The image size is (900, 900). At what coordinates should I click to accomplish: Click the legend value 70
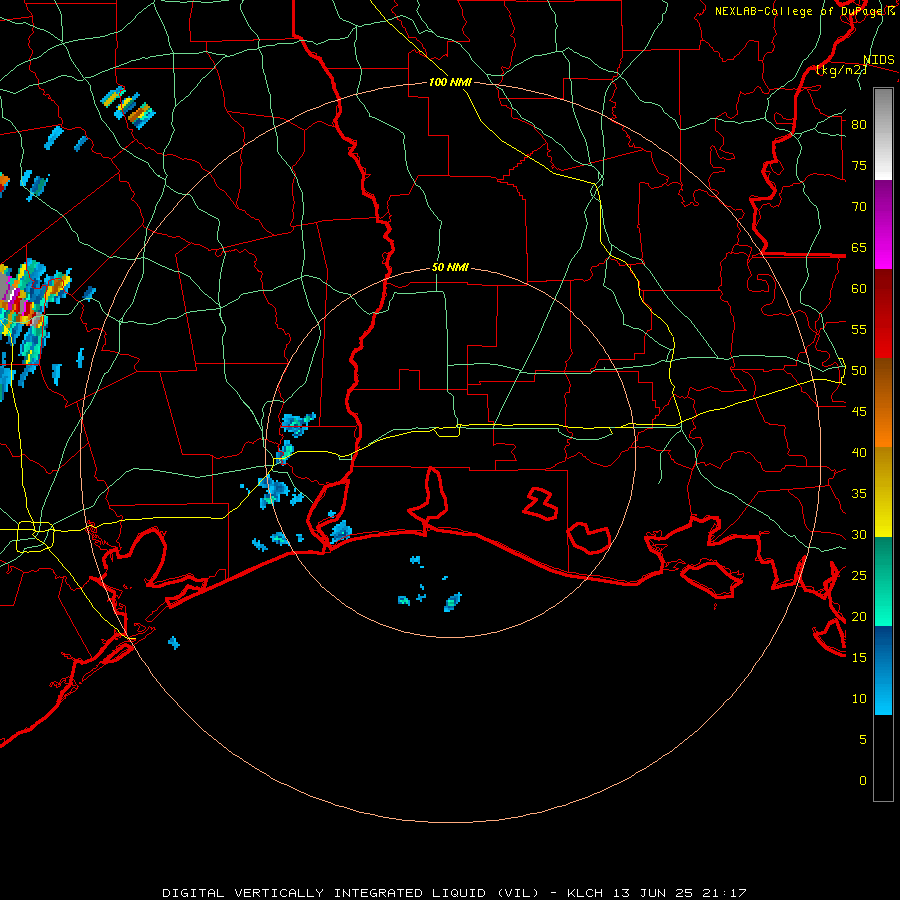[x=859, y=207]
